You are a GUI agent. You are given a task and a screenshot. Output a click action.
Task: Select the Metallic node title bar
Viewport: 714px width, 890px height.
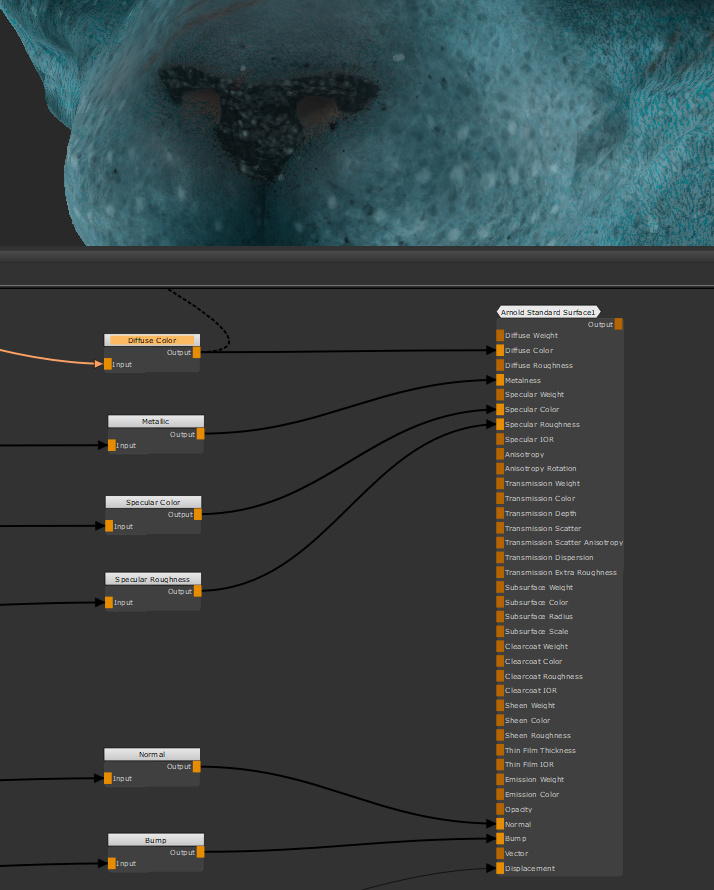[x=155, y=422]
